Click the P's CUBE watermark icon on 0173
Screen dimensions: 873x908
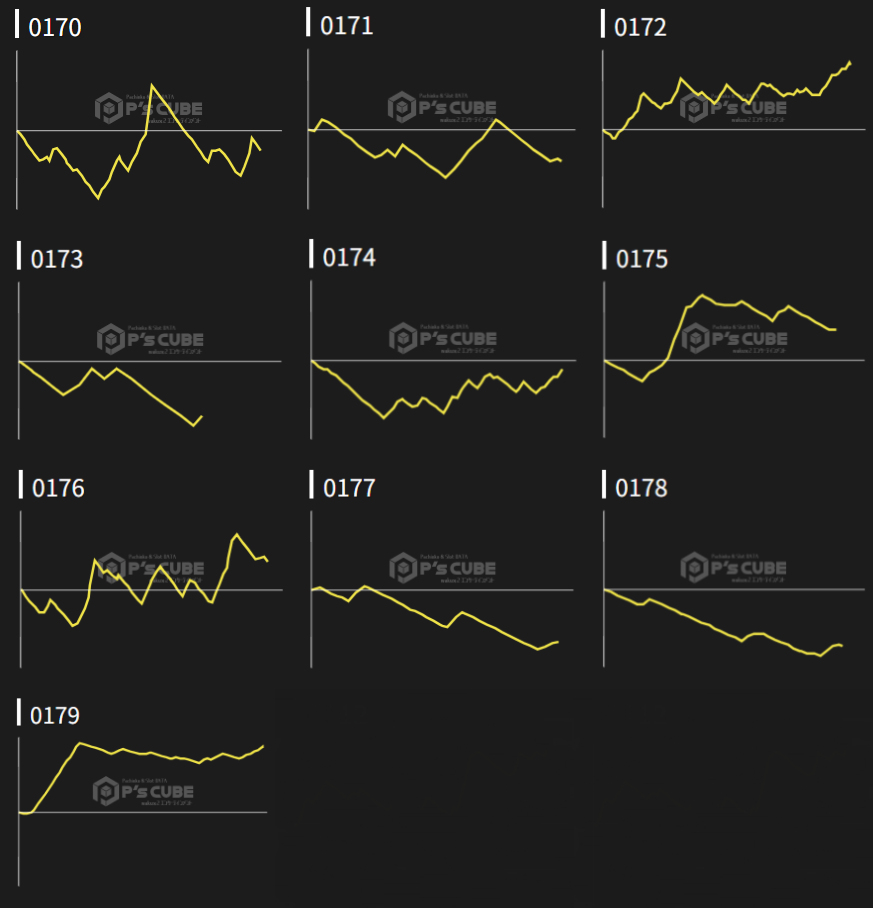(110, 339)
